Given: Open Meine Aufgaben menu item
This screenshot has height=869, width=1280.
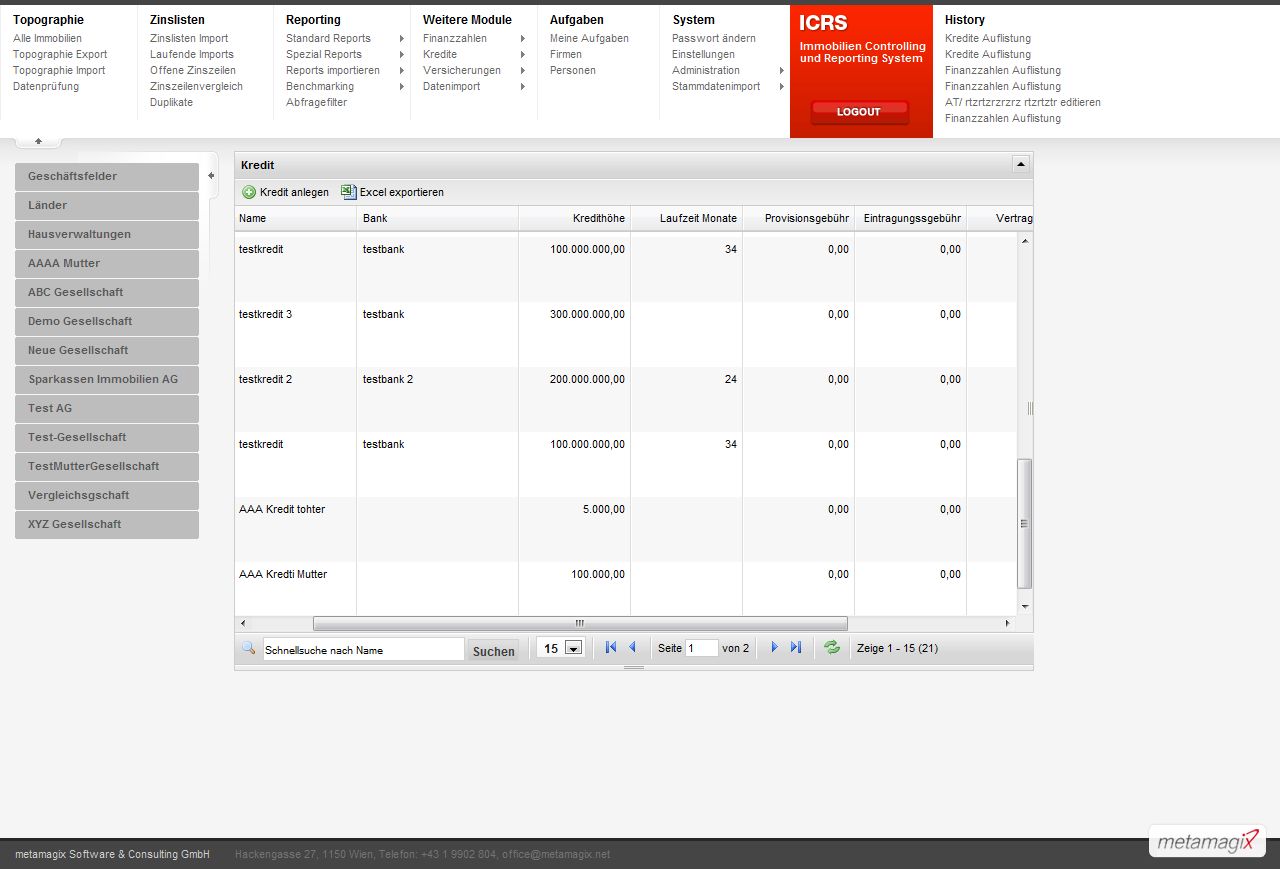Looking at the screenshot, I should (589, 39).
